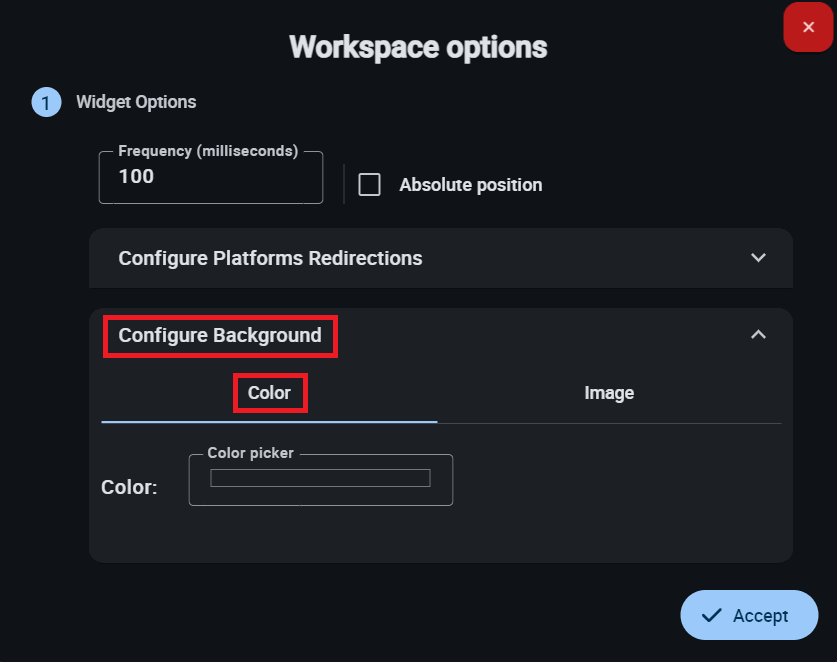
Task: Click the Workspace options dialog title
Action: (418, 47)
